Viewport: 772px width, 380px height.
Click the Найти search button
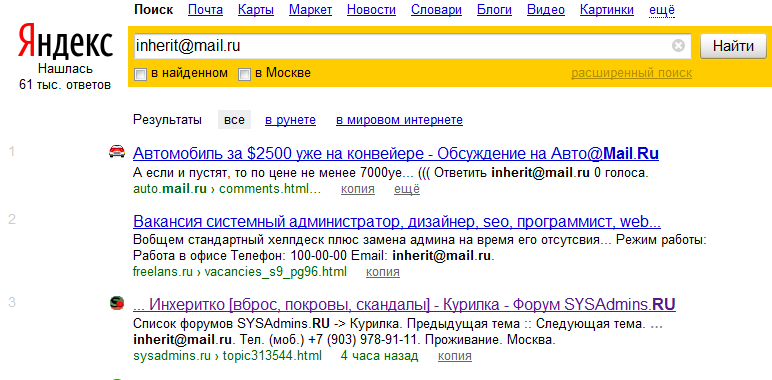[x=733, y=46]
